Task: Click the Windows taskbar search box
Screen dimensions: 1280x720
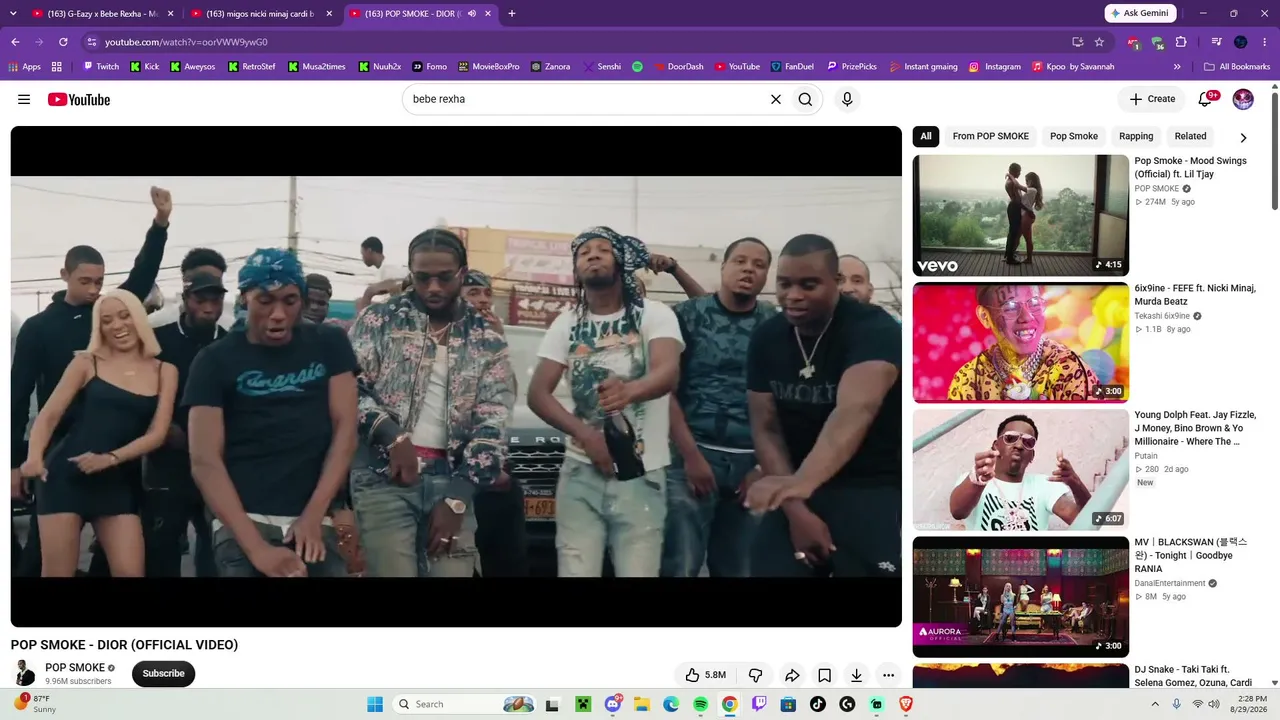Action: tap(467, 704)
